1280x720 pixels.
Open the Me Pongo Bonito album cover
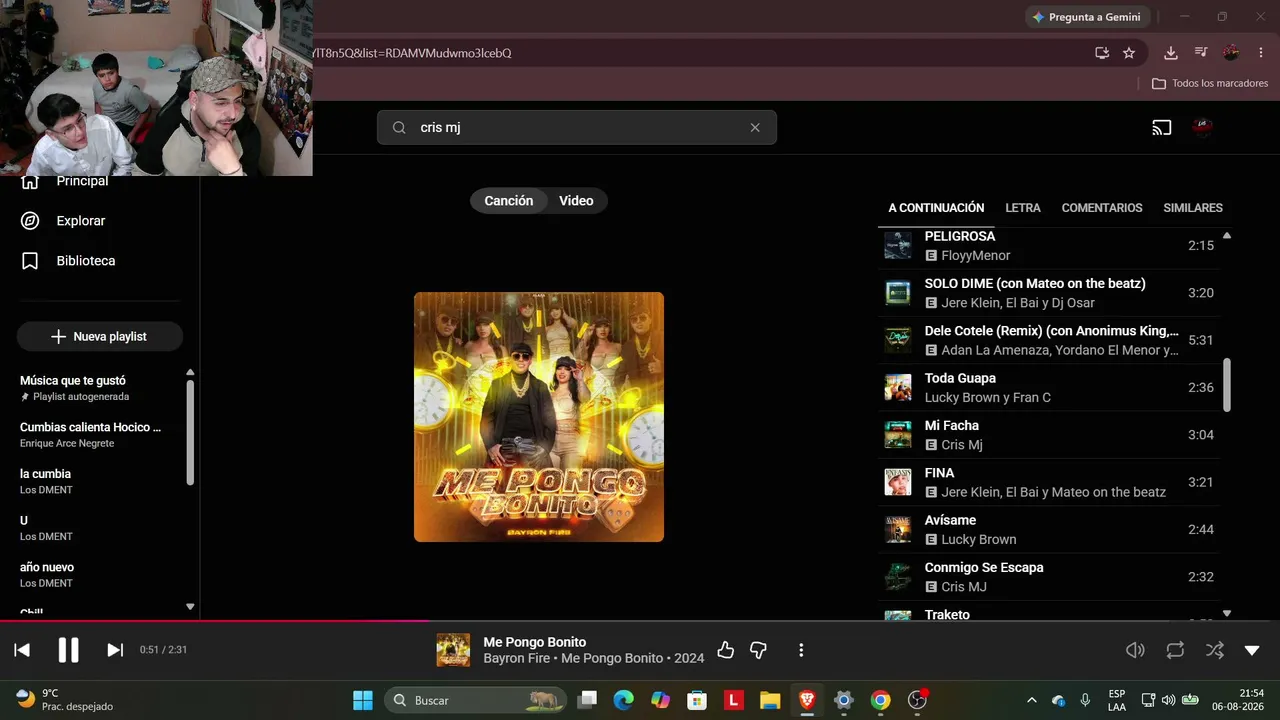click(x=539, y=417)
